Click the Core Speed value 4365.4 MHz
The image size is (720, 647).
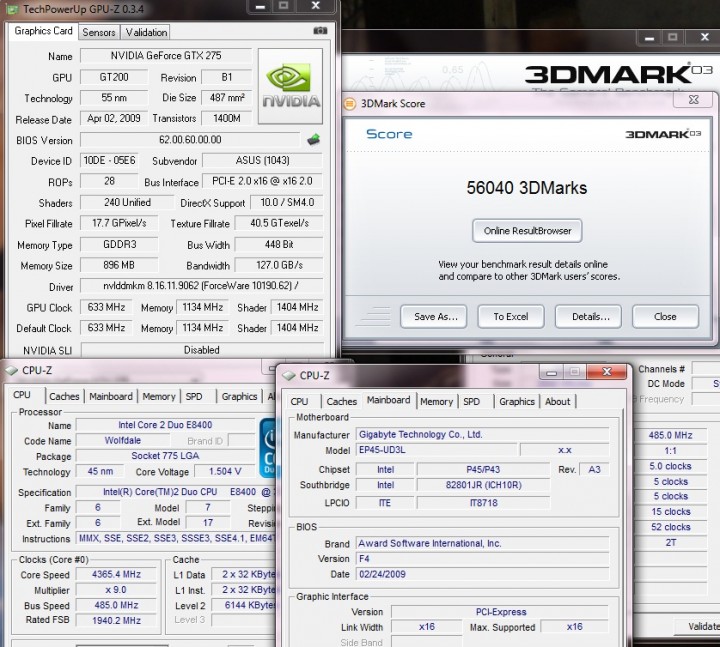[x=116, y=574]
